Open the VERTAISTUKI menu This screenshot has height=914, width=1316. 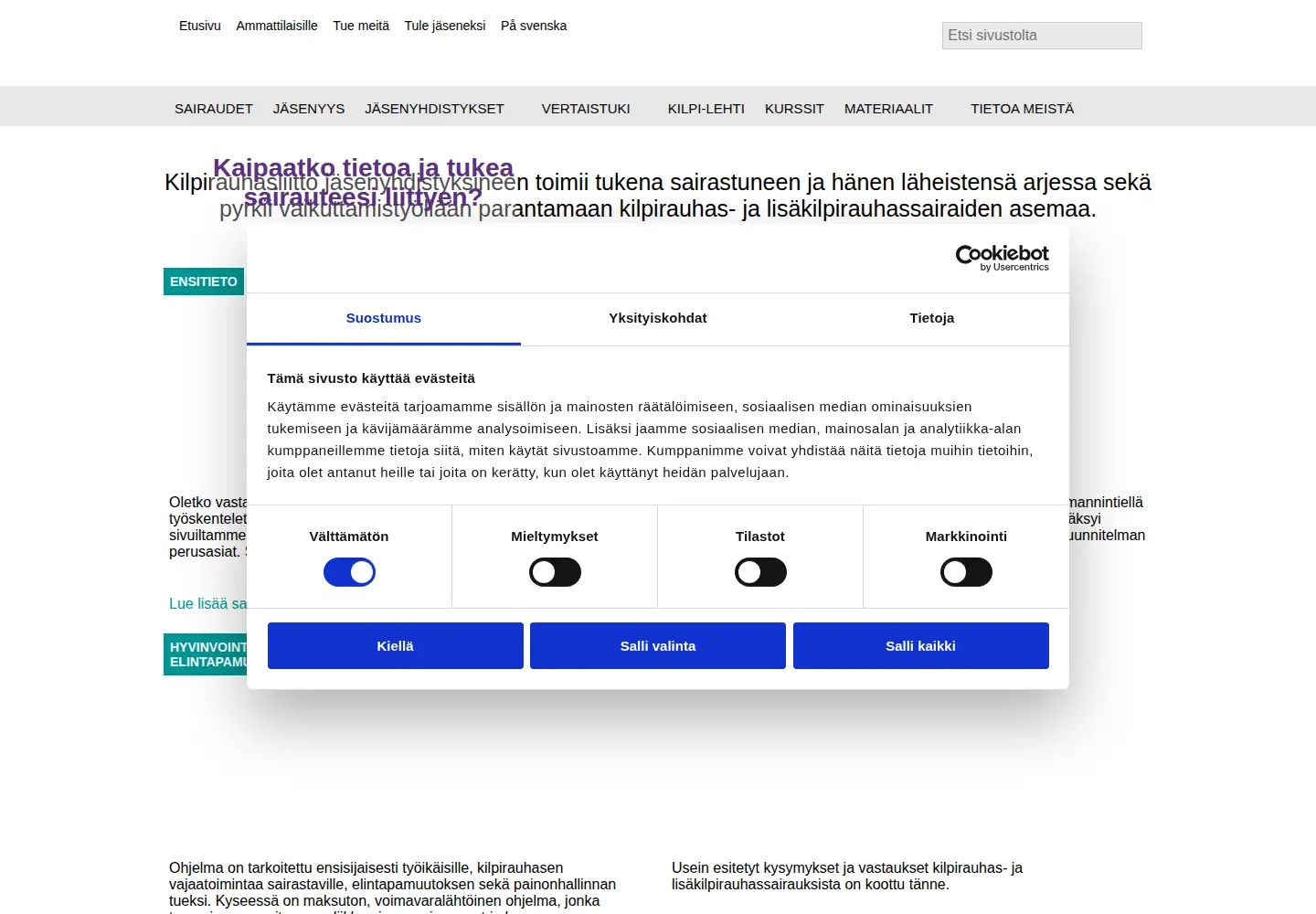coord(586,109)
